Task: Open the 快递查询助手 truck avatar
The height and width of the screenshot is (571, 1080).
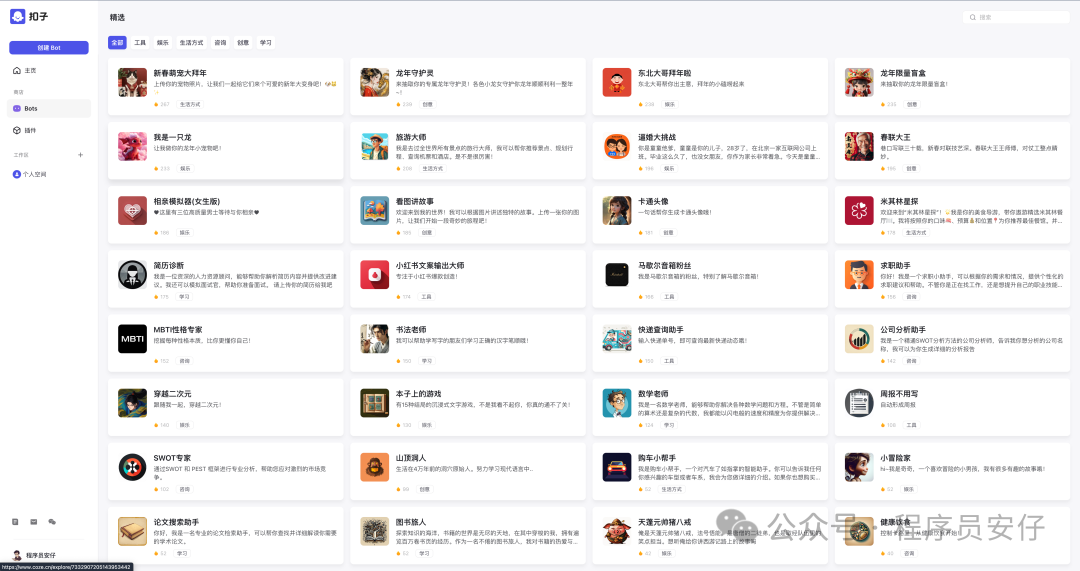Action: click(x=617, y=338)
